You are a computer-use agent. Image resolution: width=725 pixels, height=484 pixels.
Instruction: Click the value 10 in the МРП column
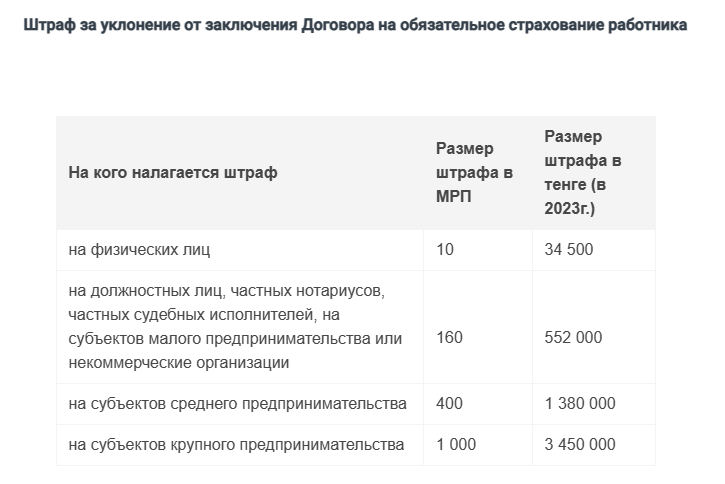click(445, 250)
